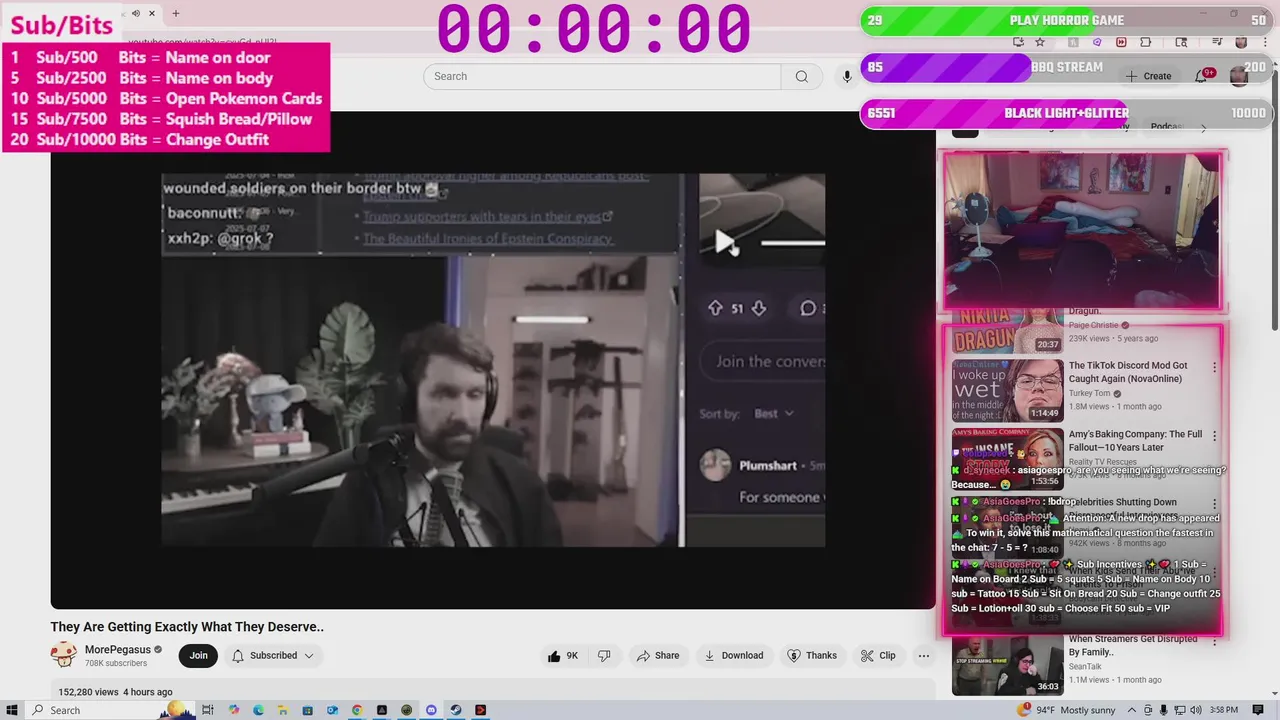The height and width of the screenshot is (720, 1280).
Task: Open the MorePegasus channel name link
Action: tap(118, 650)
